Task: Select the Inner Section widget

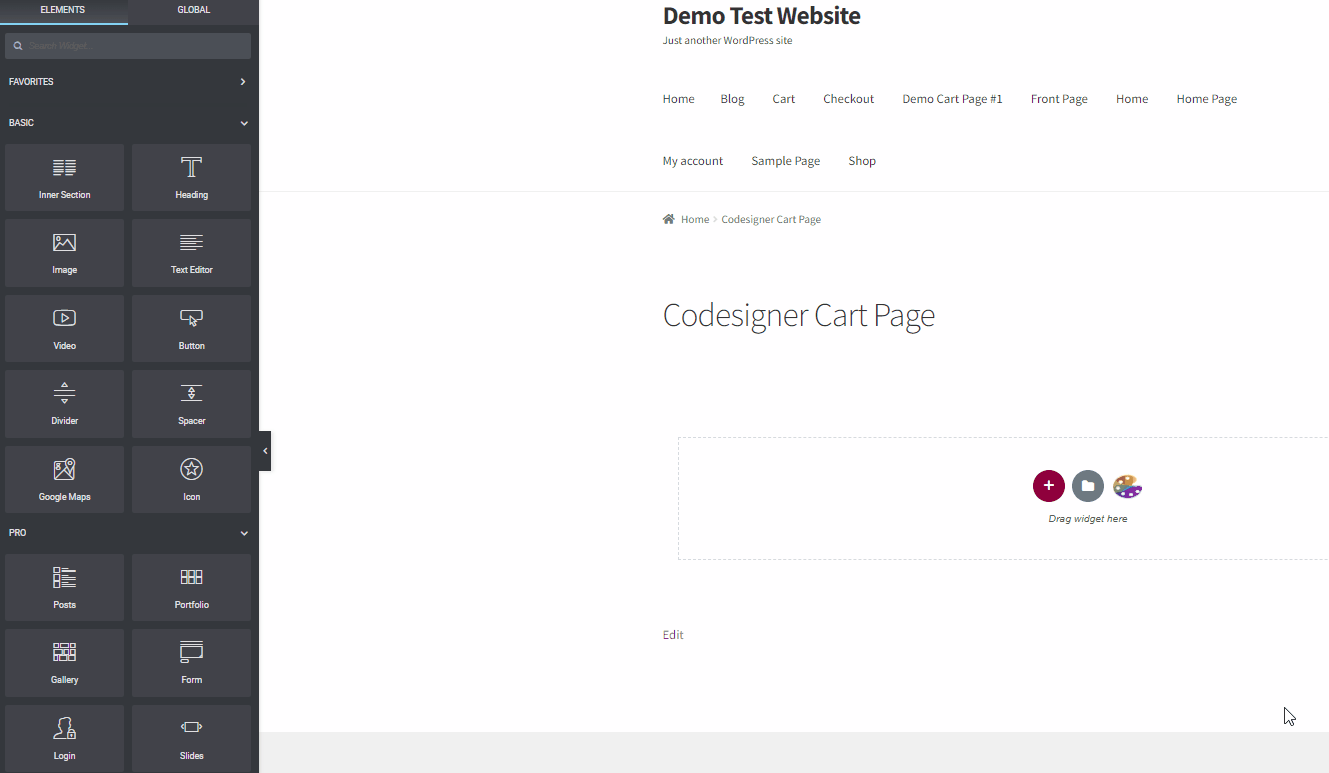Action: click(x=64, y=177)
